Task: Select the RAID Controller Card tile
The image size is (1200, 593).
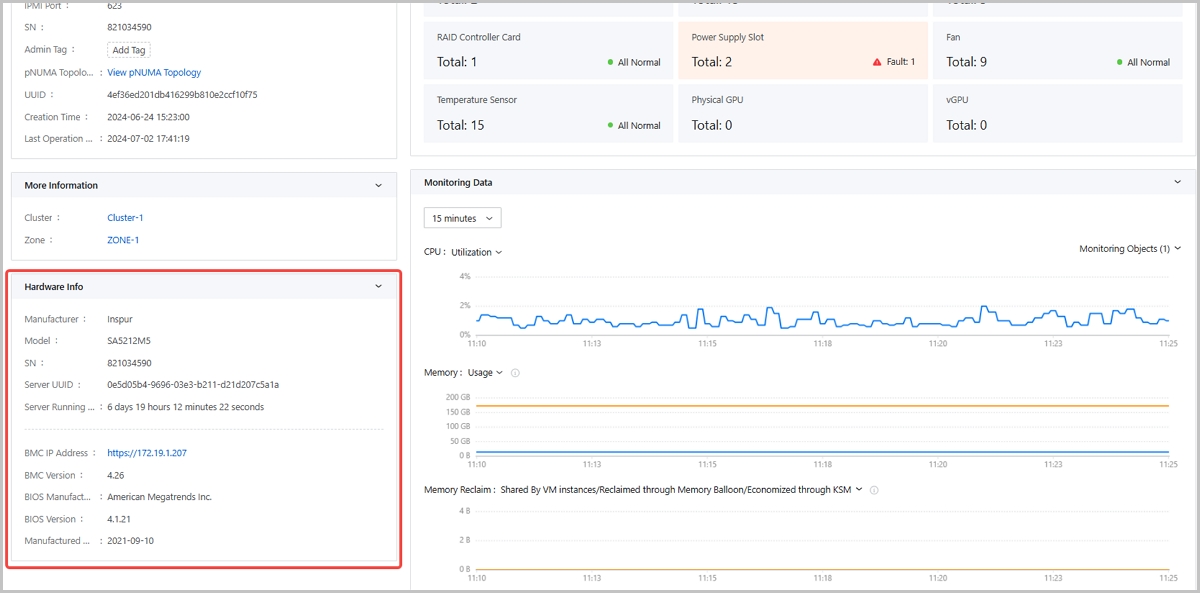Action: [548, 50]
